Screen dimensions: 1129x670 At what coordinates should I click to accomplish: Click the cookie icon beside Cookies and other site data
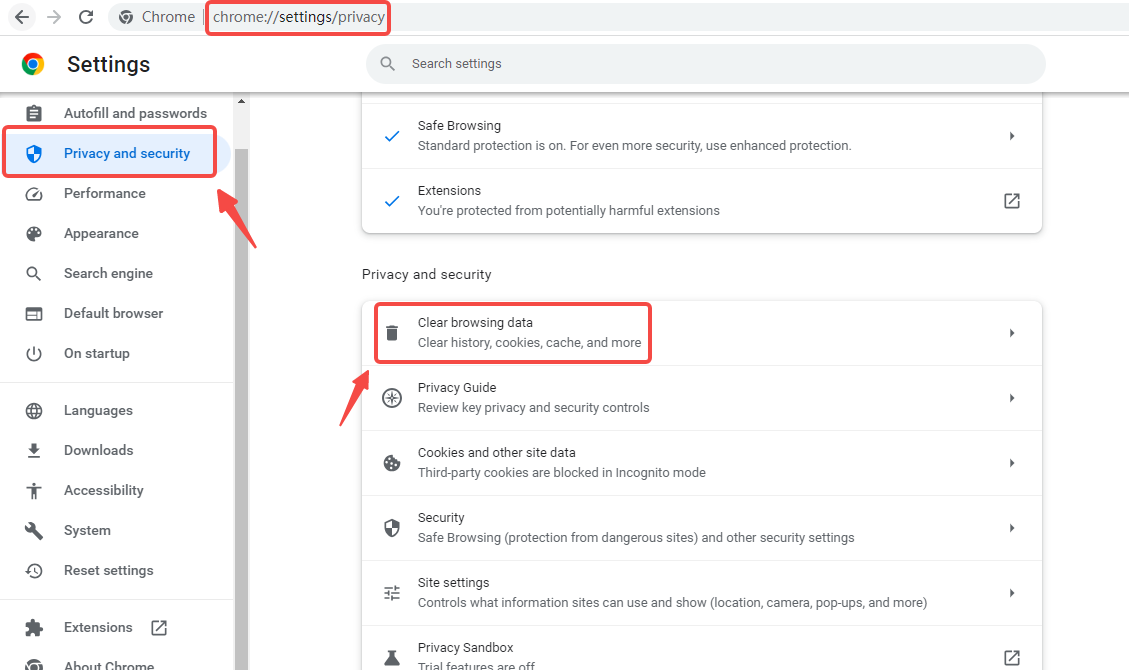[392, 463]
